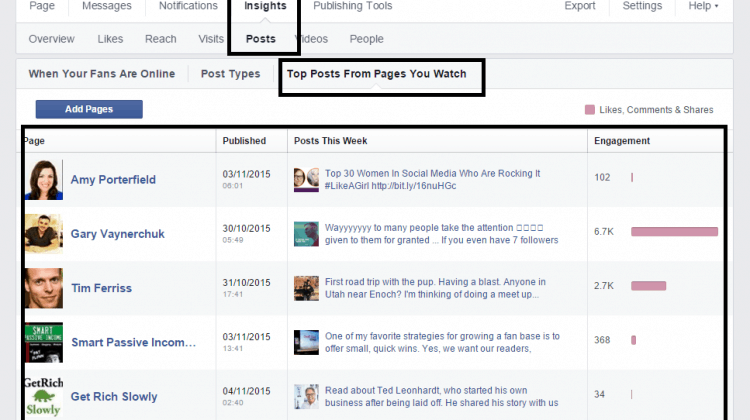750x420 pixels.
Task: Click Gary Vaynerchuk profile picture
Action: click(44, 234)
